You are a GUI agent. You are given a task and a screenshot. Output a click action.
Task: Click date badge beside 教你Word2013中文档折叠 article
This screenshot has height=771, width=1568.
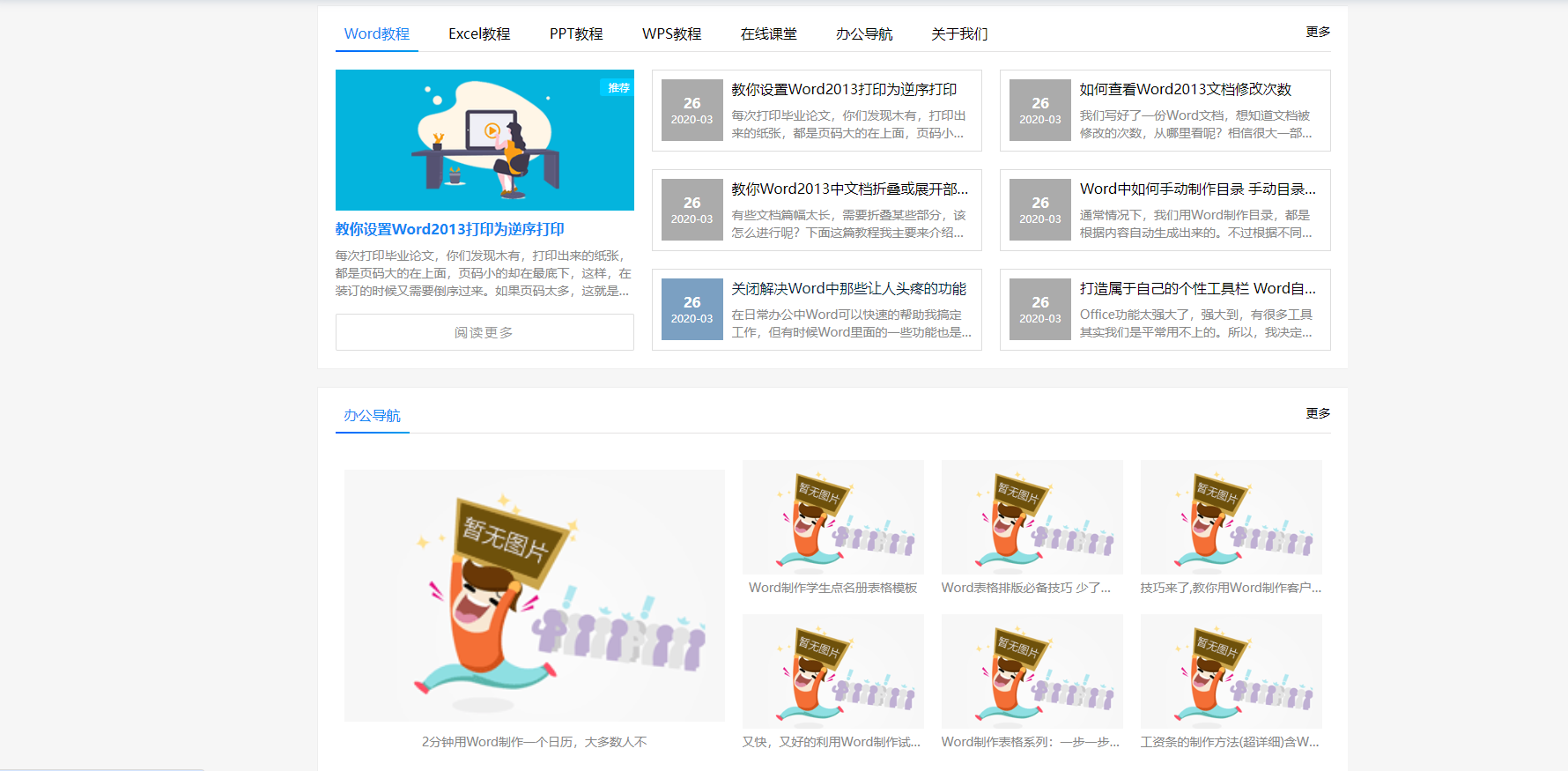click(x=692, y=210)
